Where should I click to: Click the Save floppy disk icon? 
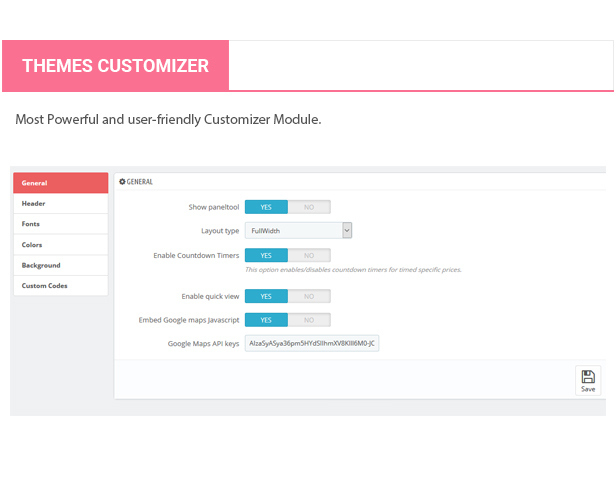coord(588,377)
